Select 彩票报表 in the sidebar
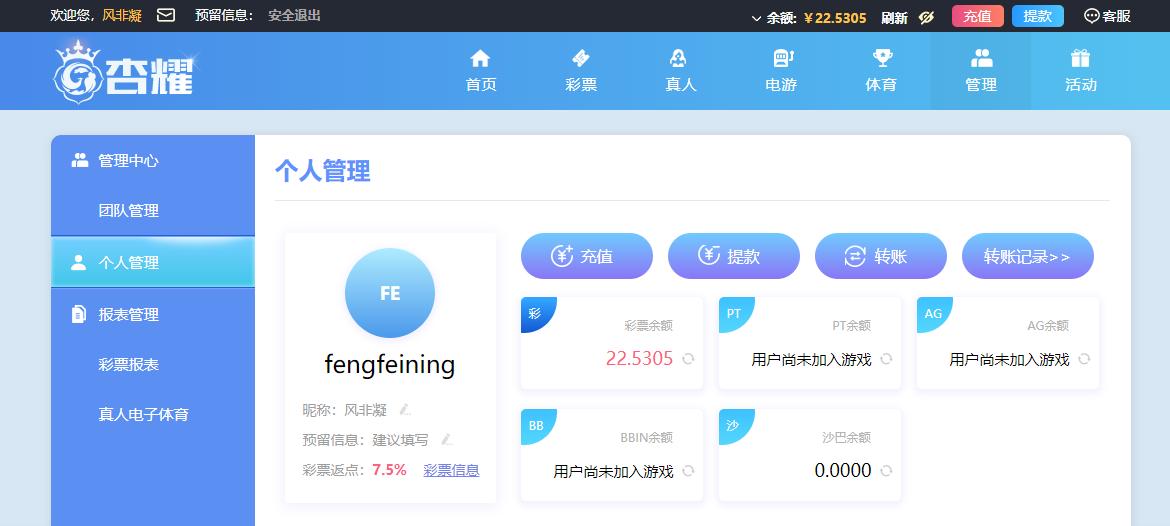 (153, 365)
